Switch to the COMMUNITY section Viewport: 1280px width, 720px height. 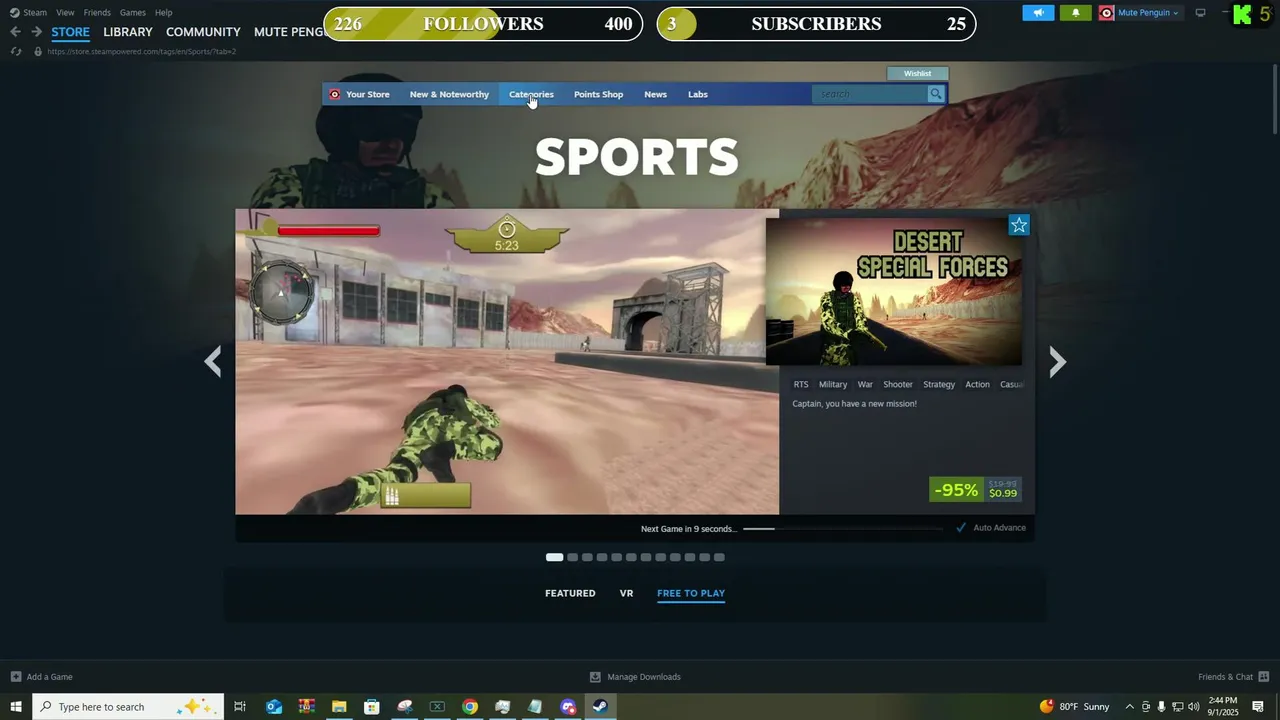(203, 32)
